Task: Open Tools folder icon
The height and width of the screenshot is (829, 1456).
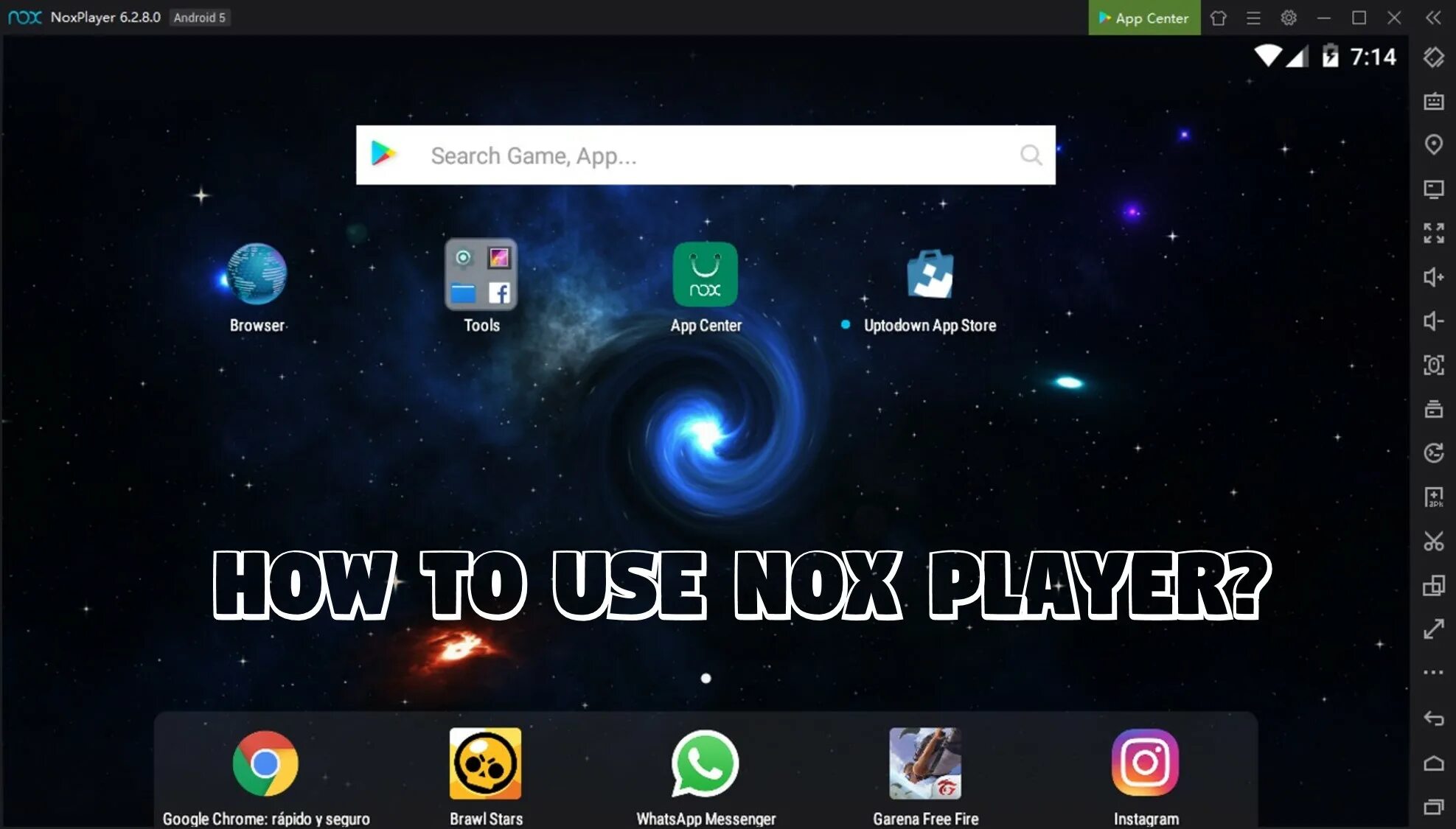Action: [481, 275]
